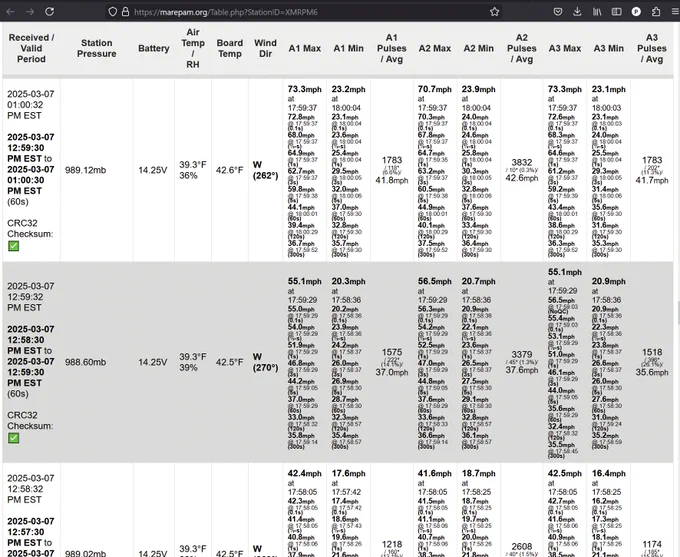Click the 'Air Temp / RH' column header
680x557 pixels.
pos(193,48)
